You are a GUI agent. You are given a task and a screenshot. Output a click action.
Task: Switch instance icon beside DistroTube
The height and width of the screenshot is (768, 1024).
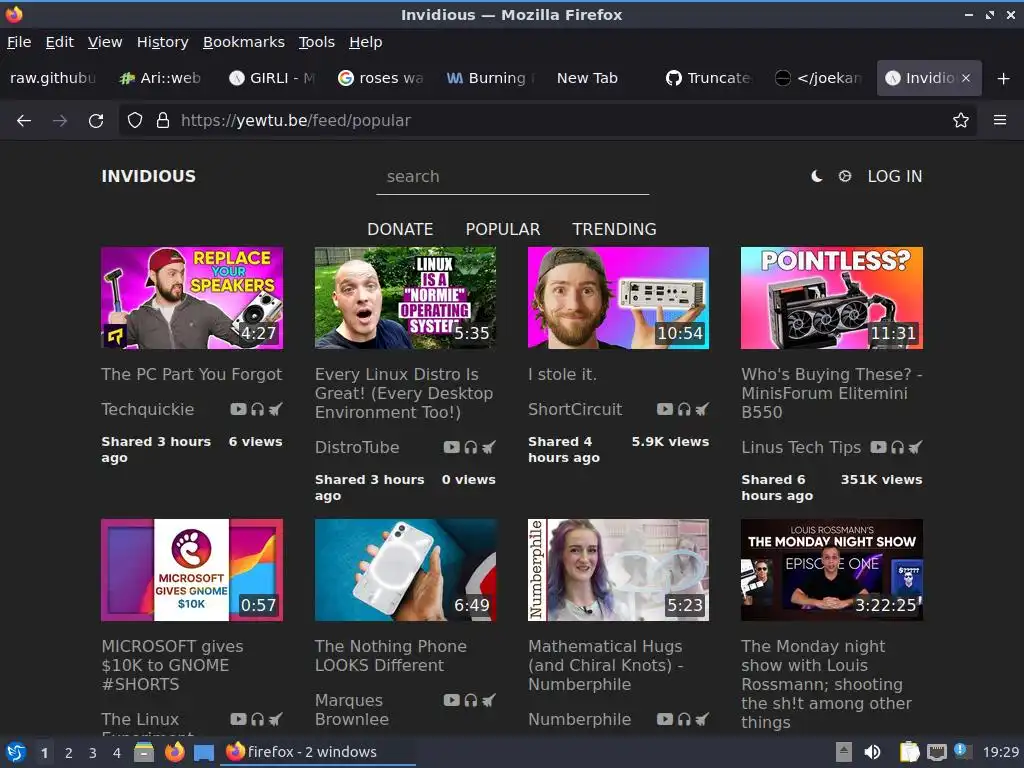488,447
